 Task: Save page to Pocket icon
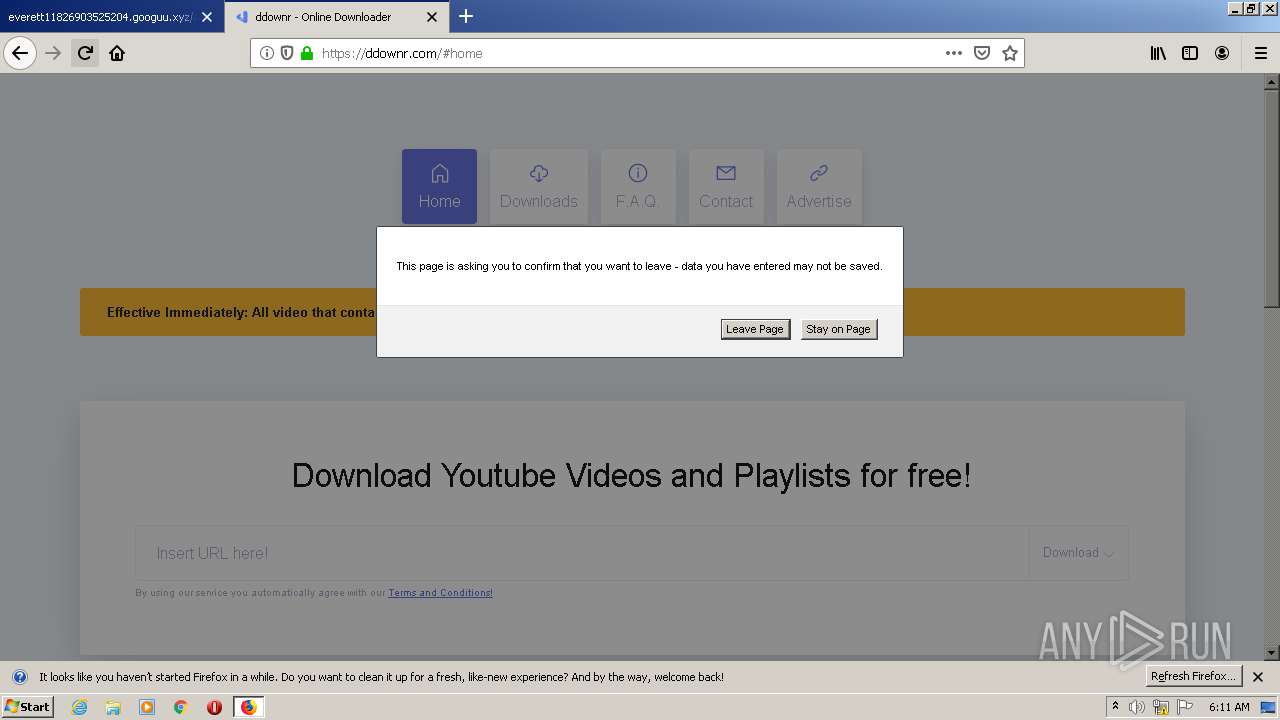pyautogui.click(x=982, y=53)
